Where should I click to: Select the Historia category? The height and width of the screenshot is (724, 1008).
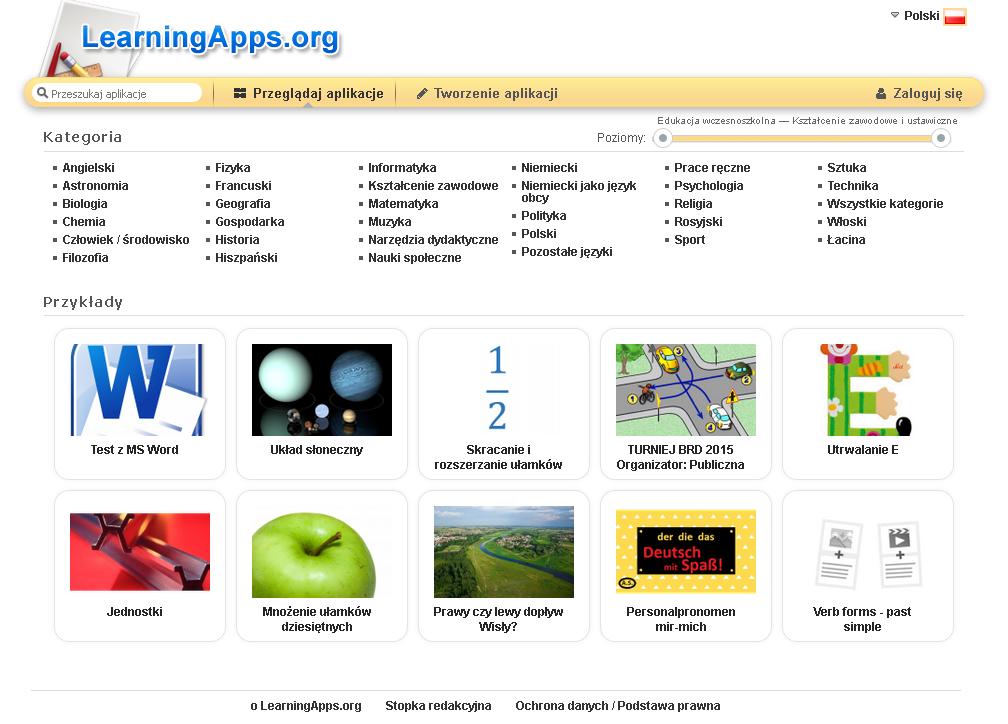click(237, 239)
